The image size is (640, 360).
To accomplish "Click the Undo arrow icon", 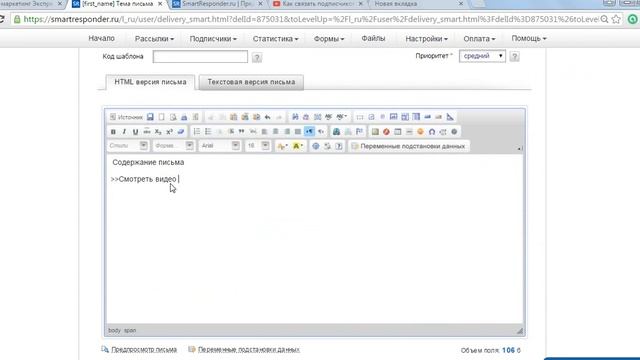I will (x=268, y=117).
